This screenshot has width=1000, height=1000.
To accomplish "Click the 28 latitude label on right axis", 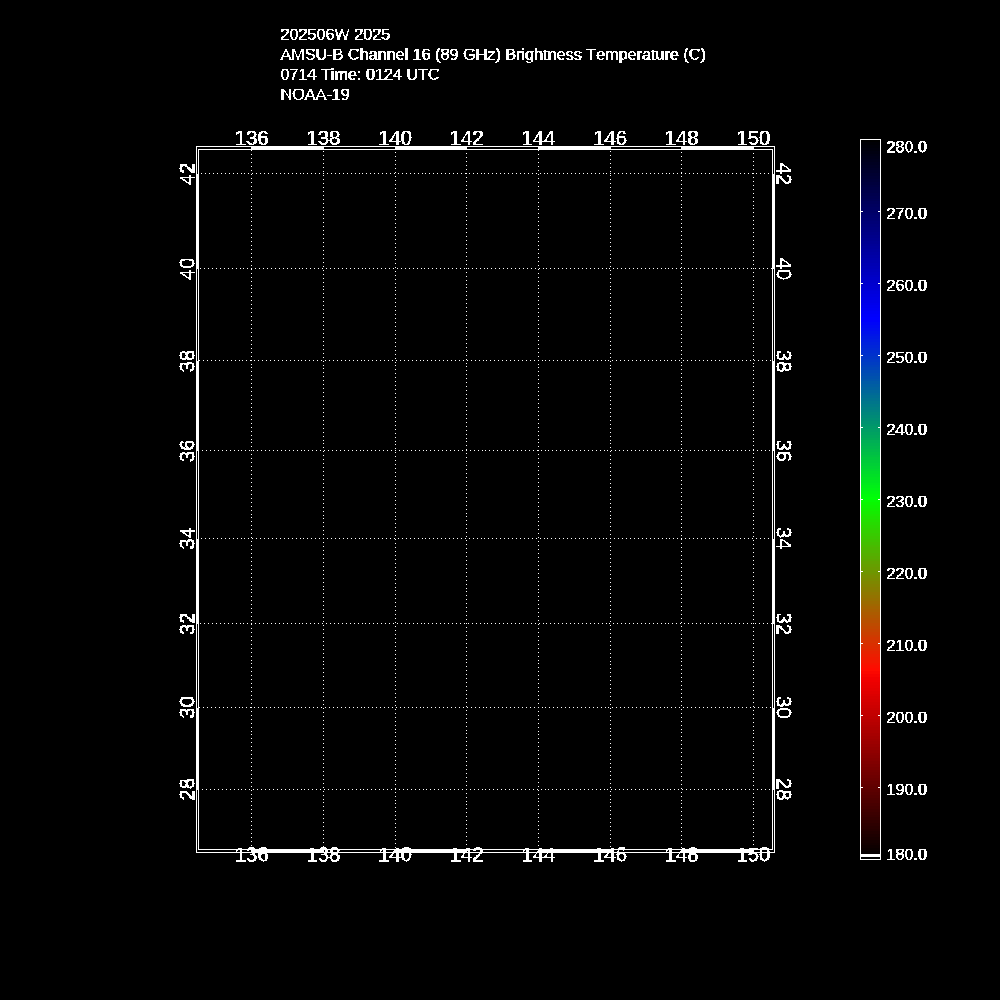I will tap(784, 789).
